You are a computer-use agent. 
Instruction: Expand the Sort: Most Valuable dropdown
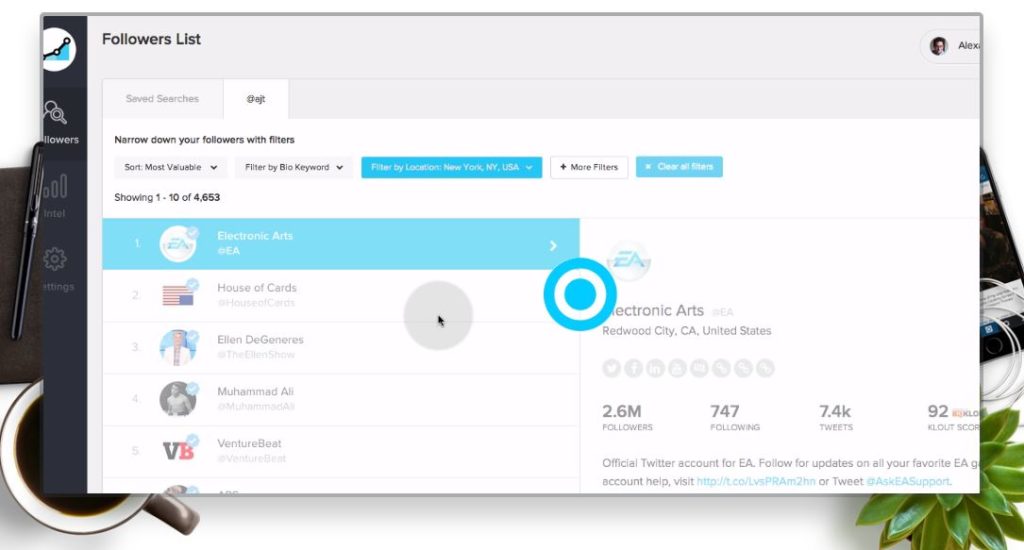(x=170, y=167)
